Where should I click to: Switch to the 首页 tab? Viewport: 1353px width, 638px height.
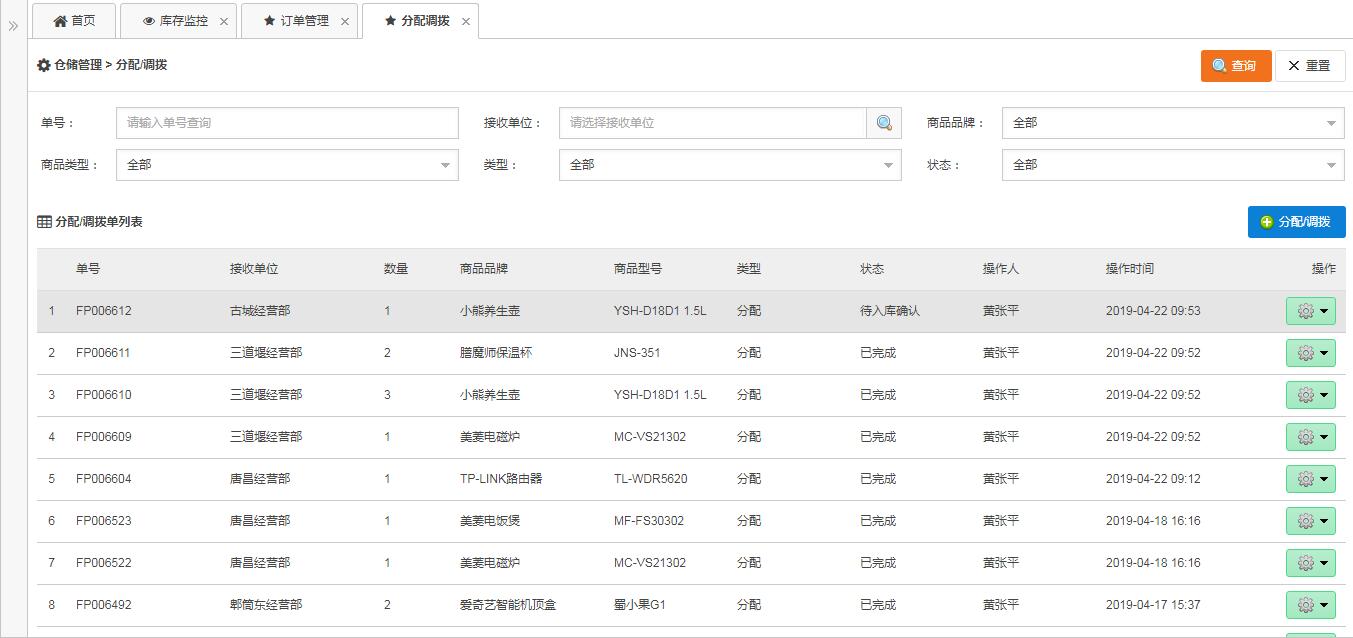pos(74,21)
